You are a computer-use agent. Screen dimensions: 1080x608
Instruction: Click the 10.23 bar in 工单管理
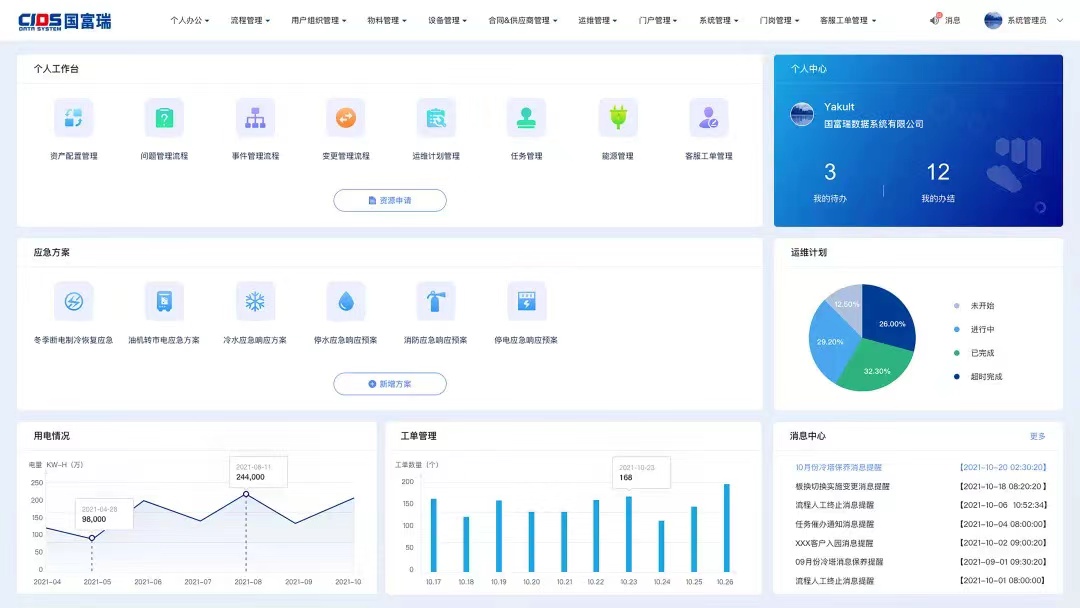[x=628, y=534]
